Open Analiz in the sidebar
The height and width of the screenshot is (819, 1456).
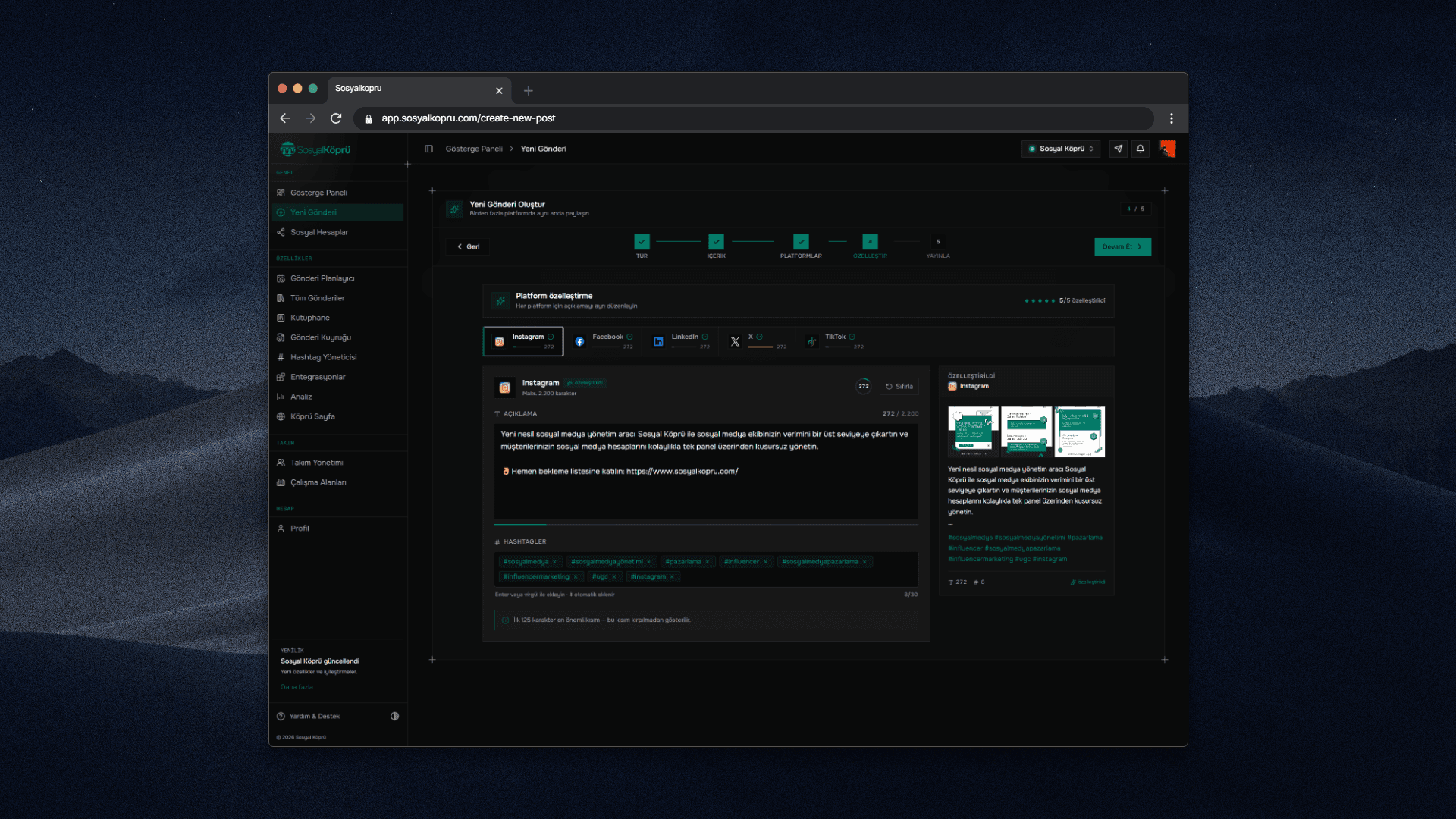tap(338, 397)
